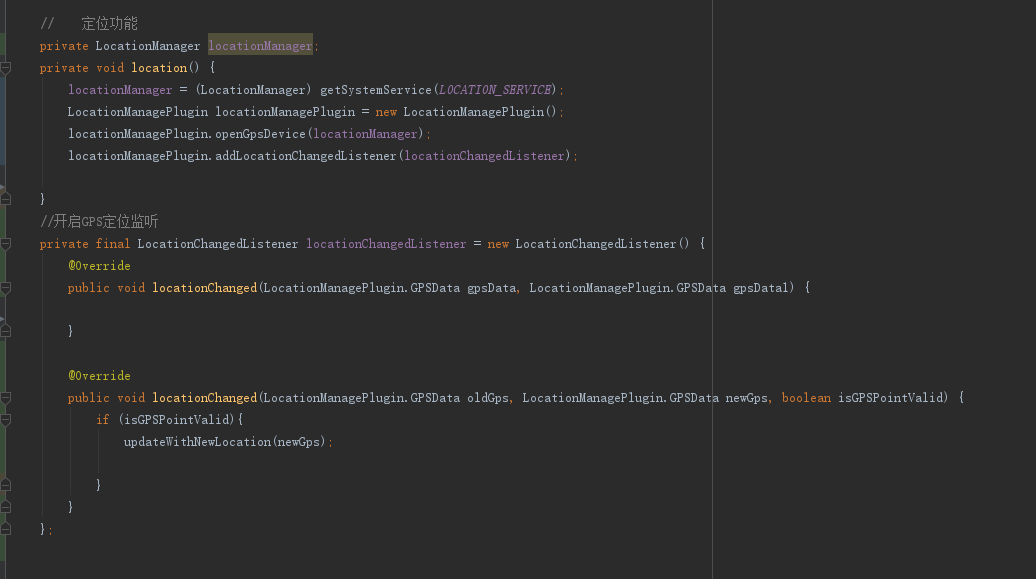This screenshot has width=1036, height=579.
Task: Click the (LocationManager) cast expression
Action: tap(253, 90)
